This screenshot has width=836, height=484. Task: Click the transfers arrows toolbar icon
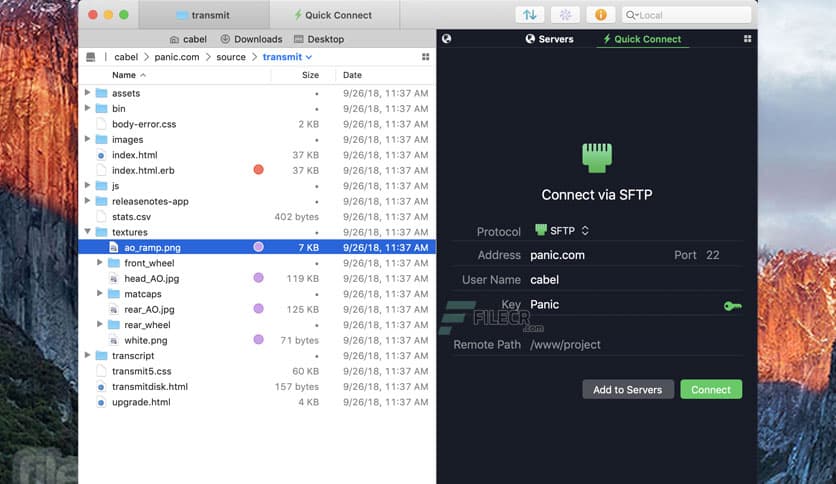(x=531, y=15)
